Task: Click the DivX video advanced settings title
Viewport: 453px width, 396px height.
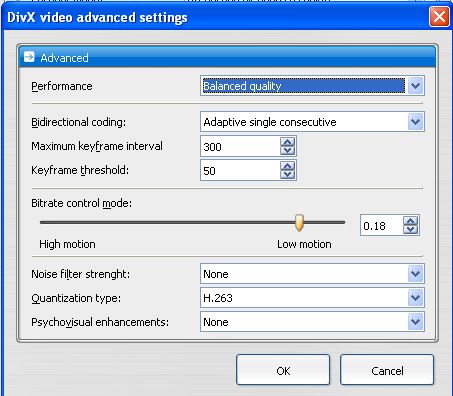Action: 97,17
